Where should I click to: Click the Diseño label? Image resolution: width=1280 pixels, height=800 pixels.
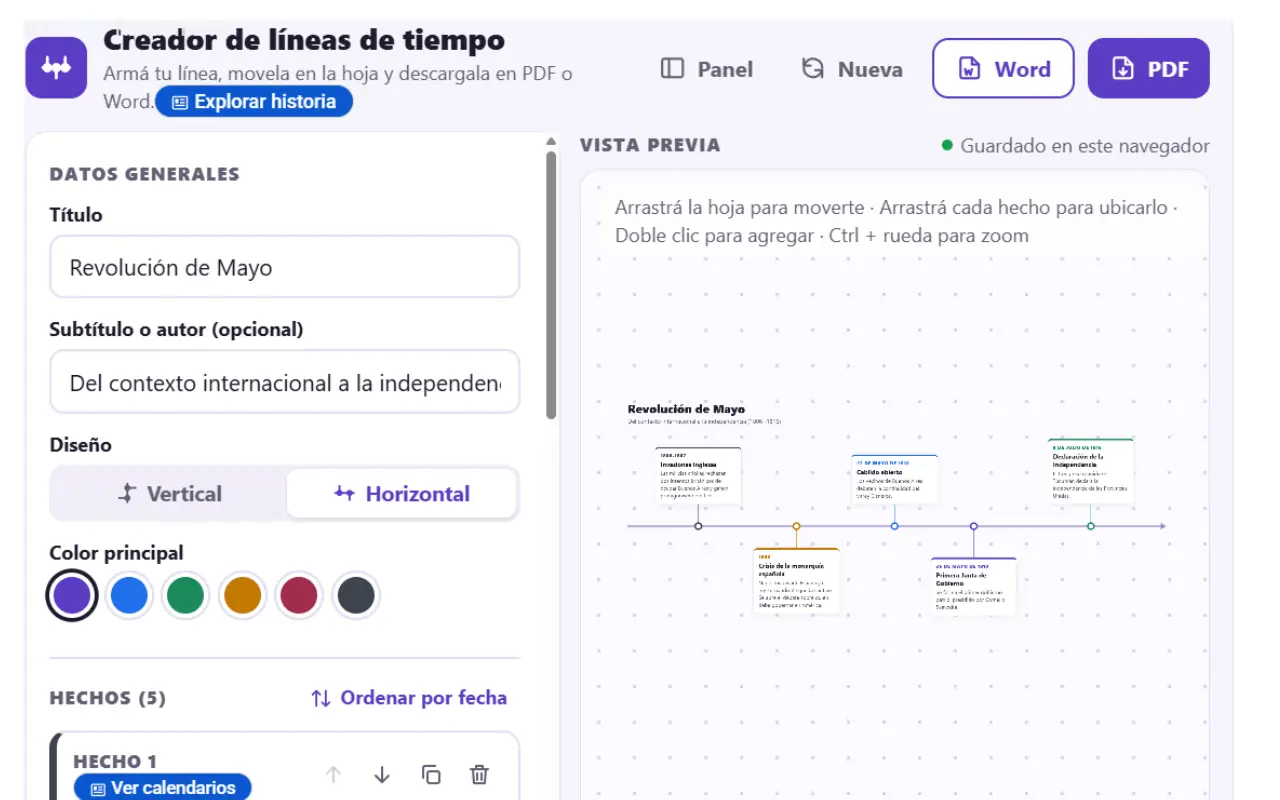coord(81,445)
